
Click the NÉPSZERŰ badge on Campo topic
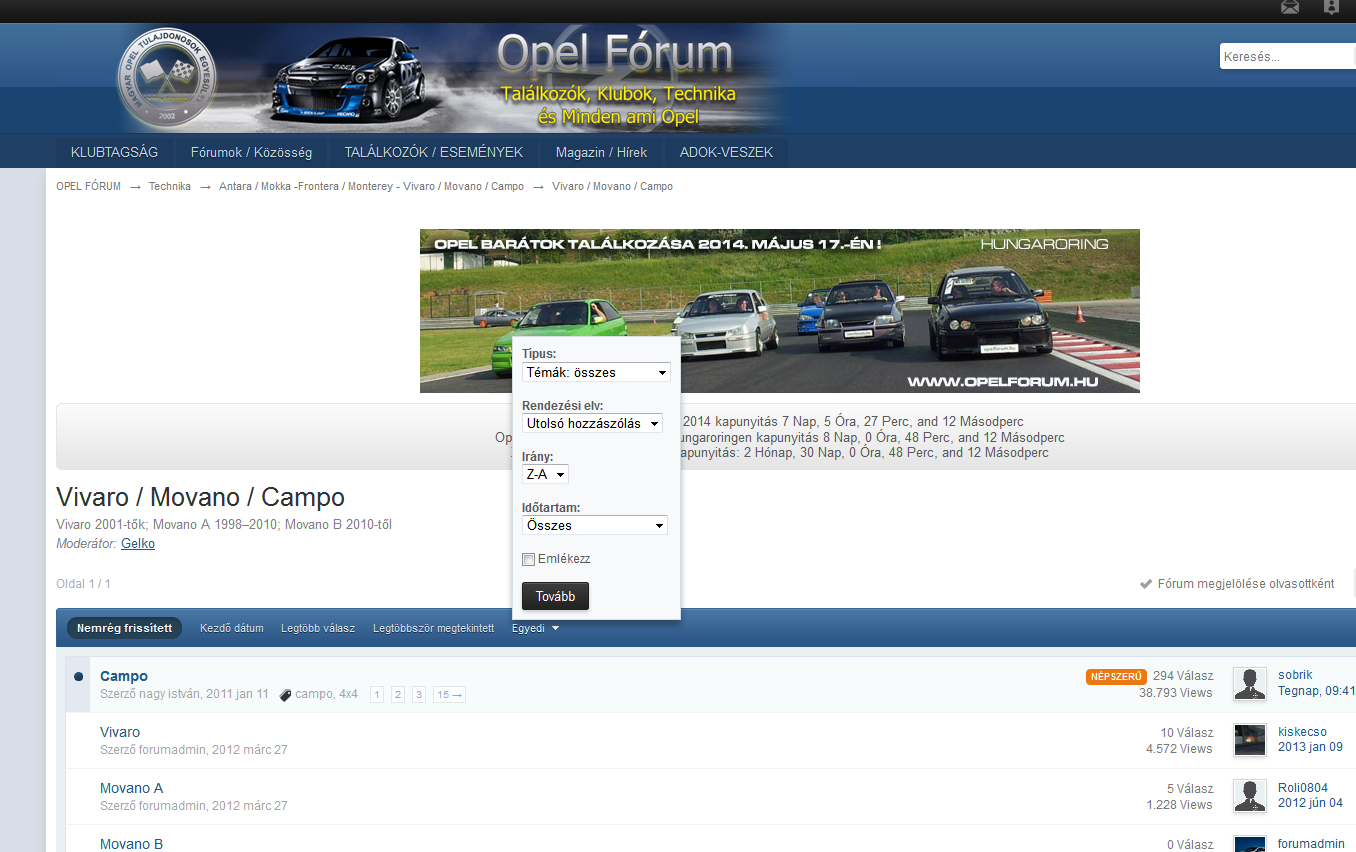[x=1116, y=677]
